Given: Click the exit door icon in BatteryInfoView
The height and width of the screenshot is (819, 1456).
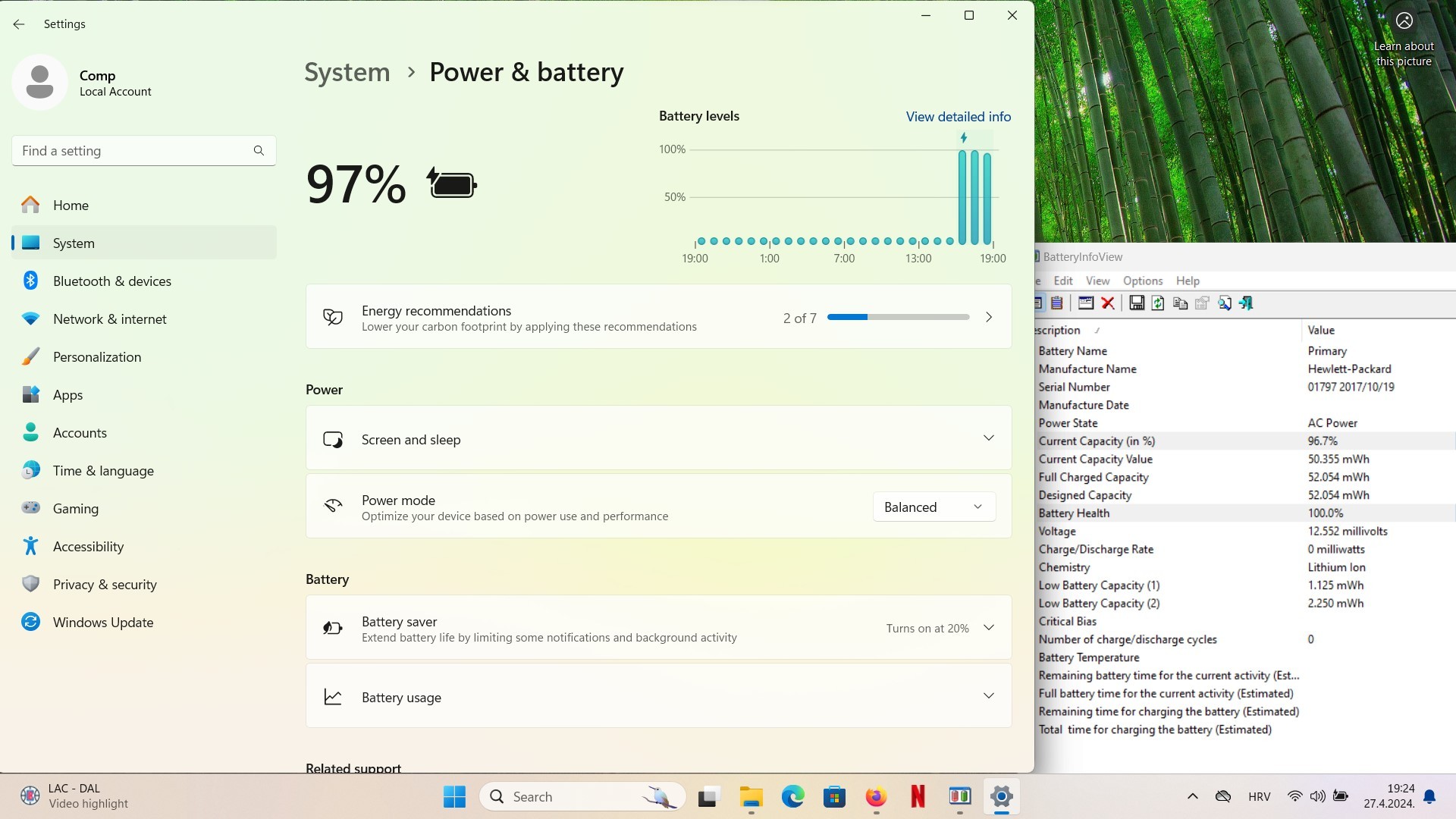Looking at the screenshot, I should click(x=1246, y=303).
